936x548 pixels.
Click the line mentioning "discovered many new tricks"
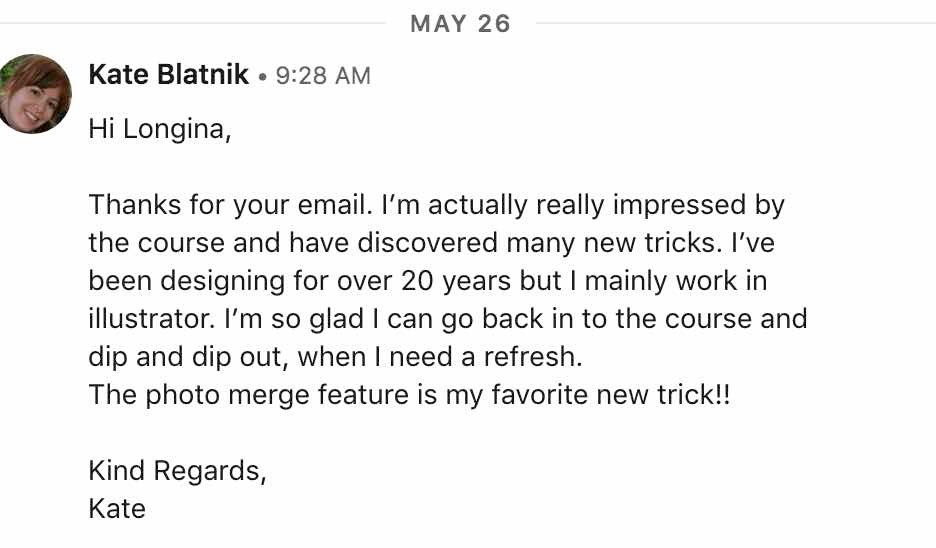click(x=432, y=243)
